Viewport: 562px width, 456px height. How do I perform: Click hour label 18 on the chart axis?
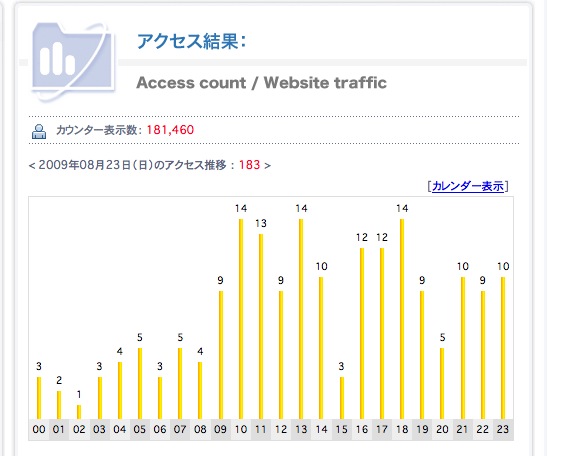tap(402, 429)
